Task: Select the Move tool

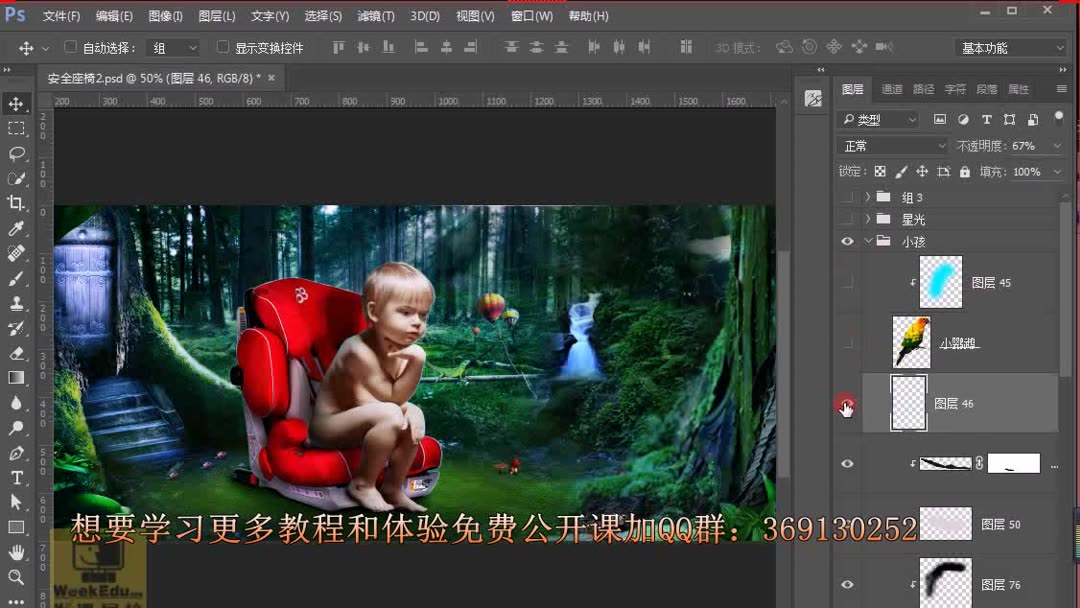Action: [14, 103]
